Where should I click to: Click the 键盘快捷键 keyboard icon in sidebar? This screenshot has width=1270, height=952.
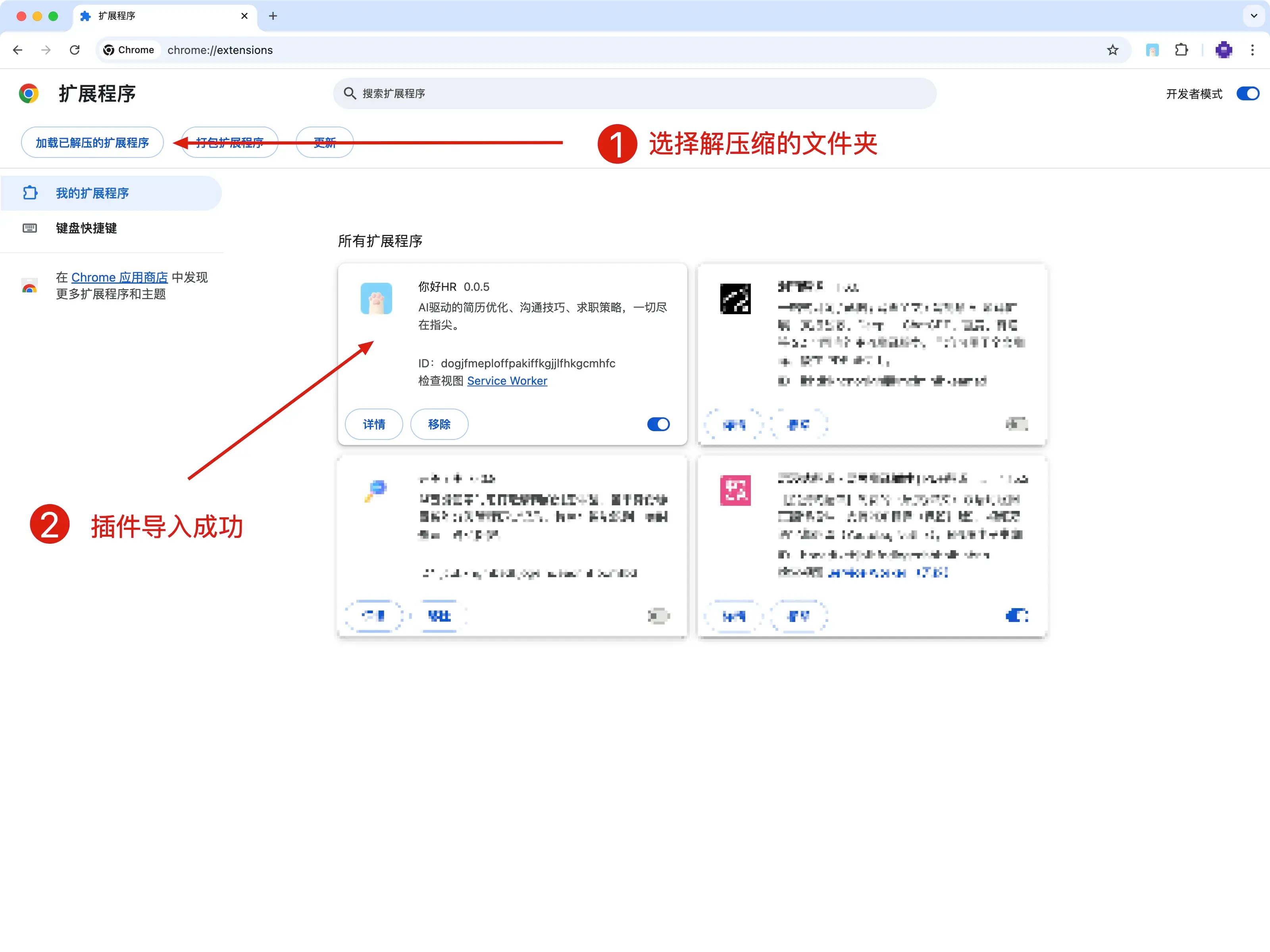29,228
